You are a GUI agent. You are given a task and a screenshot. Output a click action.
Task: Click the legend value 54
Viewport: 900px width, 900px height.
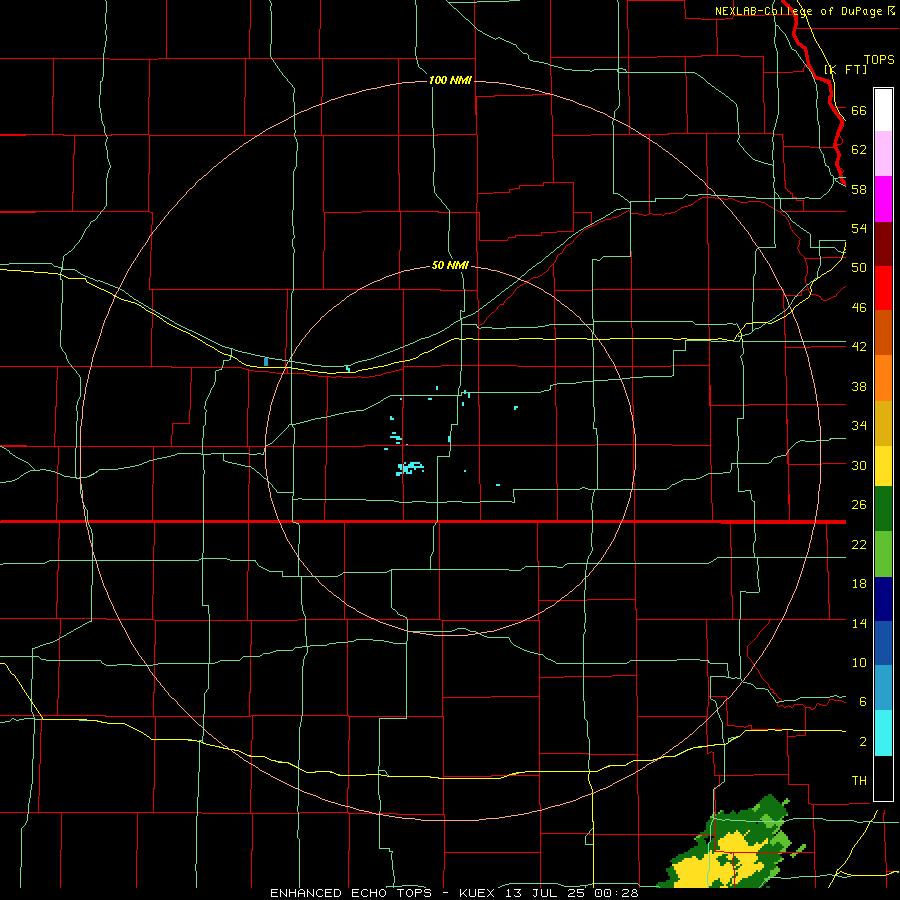pyautogui.click(x=859, y=228)
